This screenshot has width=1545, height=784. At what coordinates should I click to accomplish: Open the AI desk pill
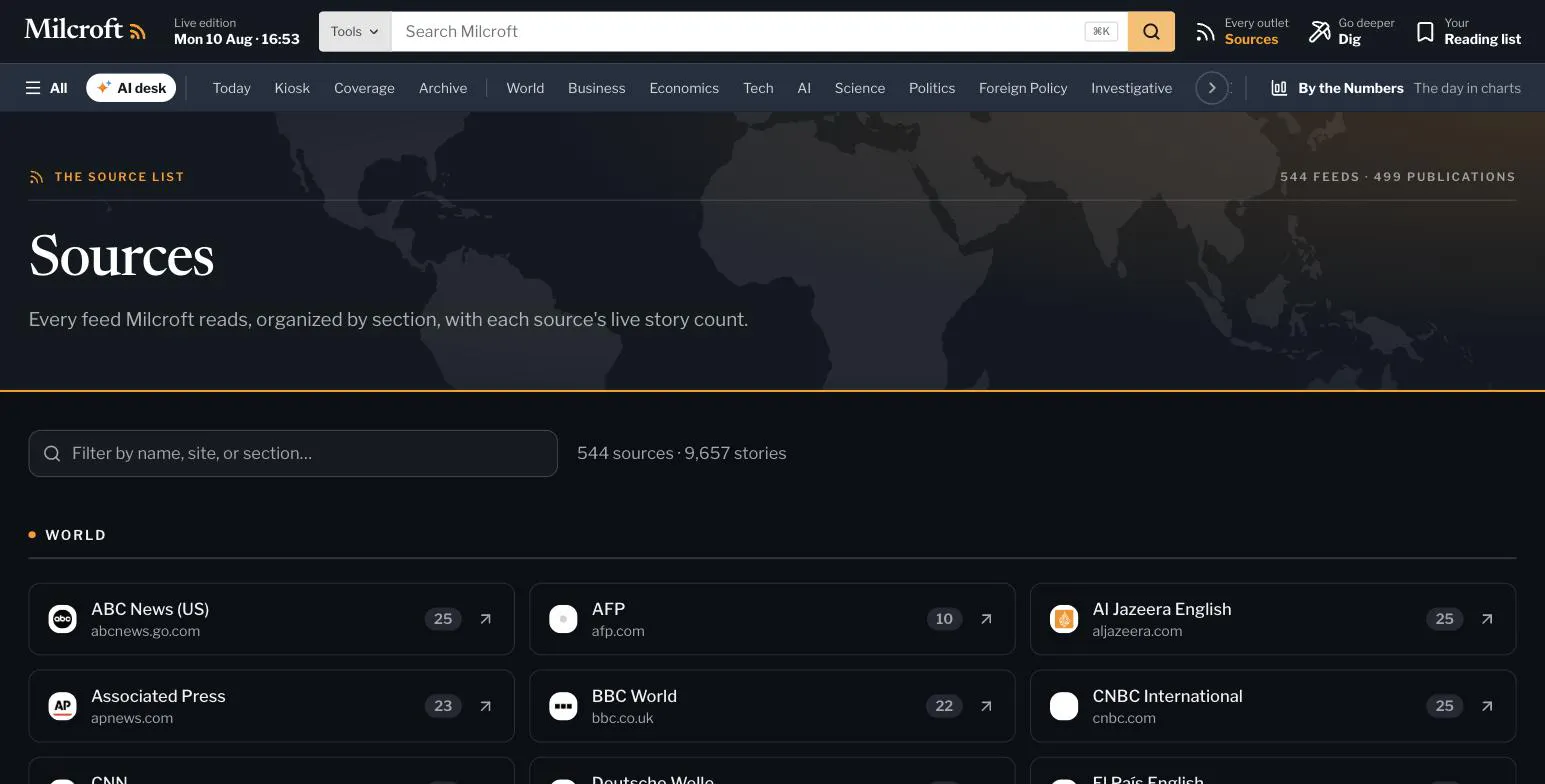click(131, 88)
